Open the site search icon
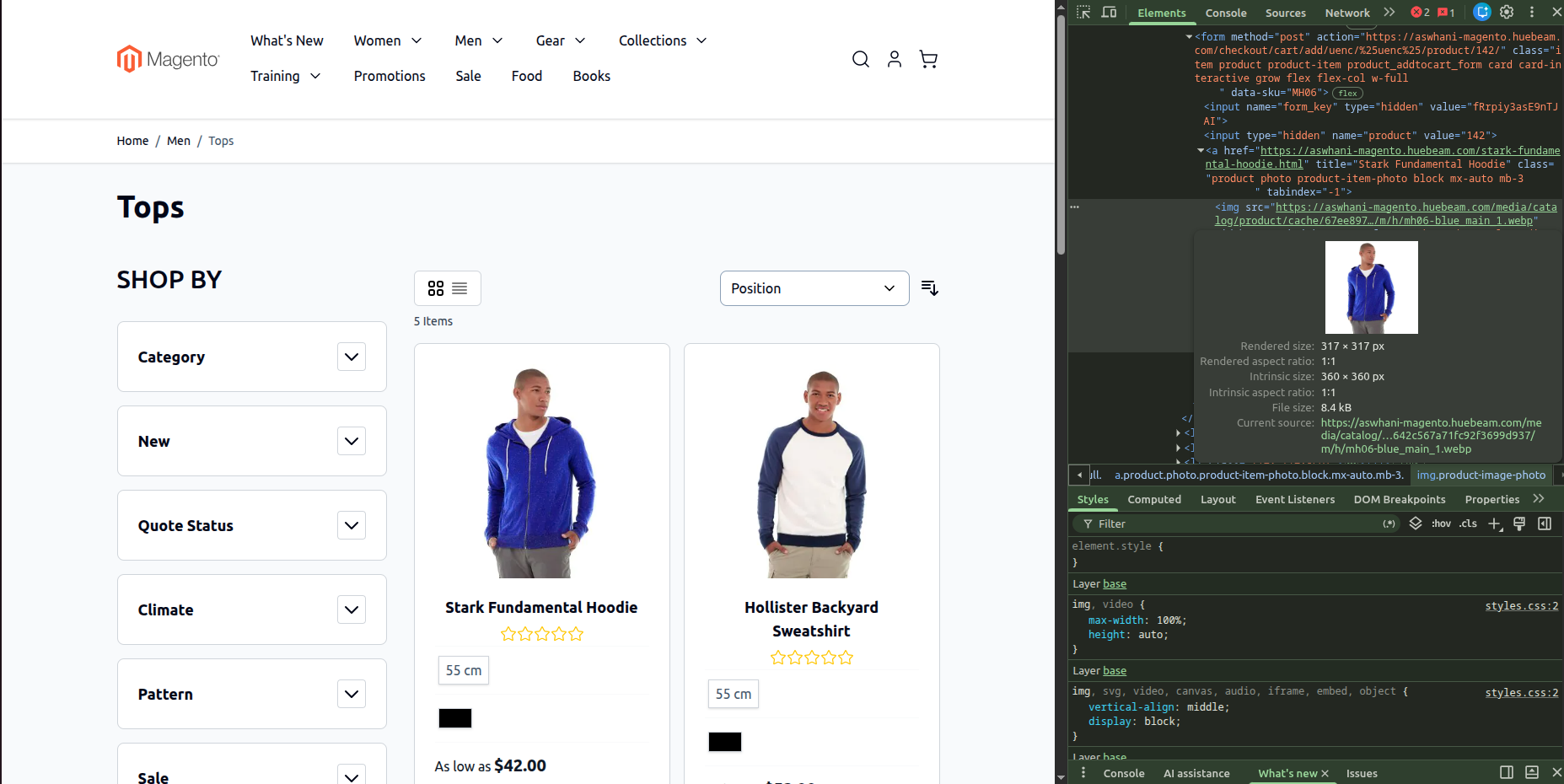This screenshot has height=784, width=1564. click(x=861, y=59)
